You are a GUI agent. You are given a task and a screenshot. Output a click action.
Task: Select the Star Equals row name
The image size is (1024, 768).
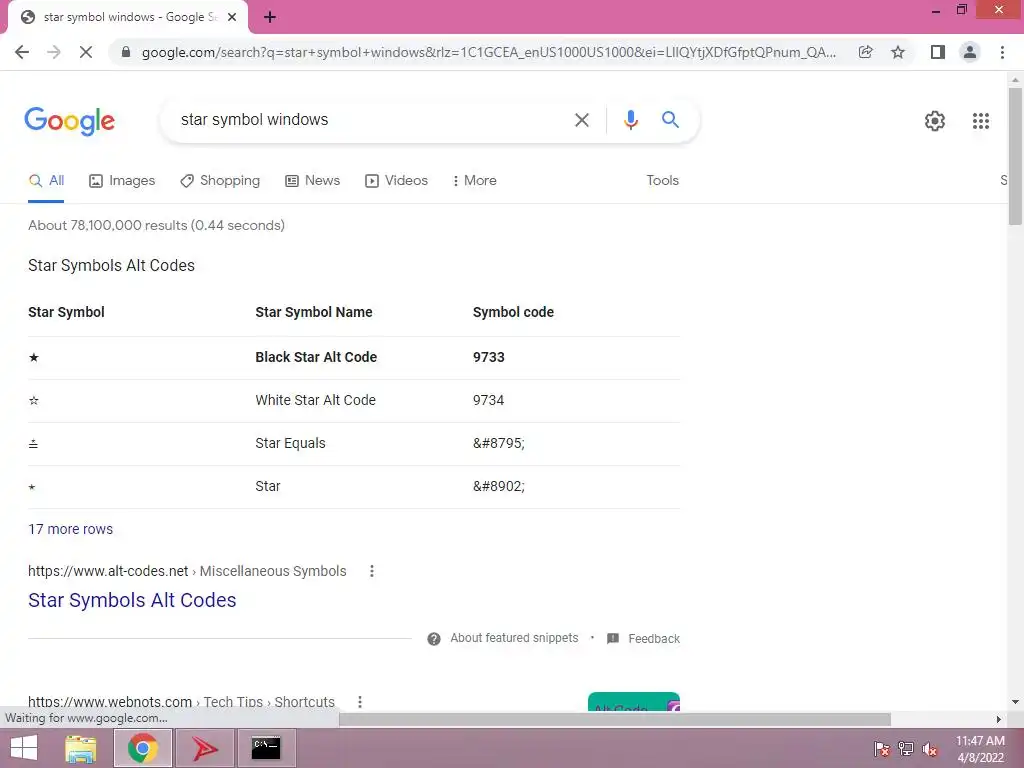tap(290, 443)
